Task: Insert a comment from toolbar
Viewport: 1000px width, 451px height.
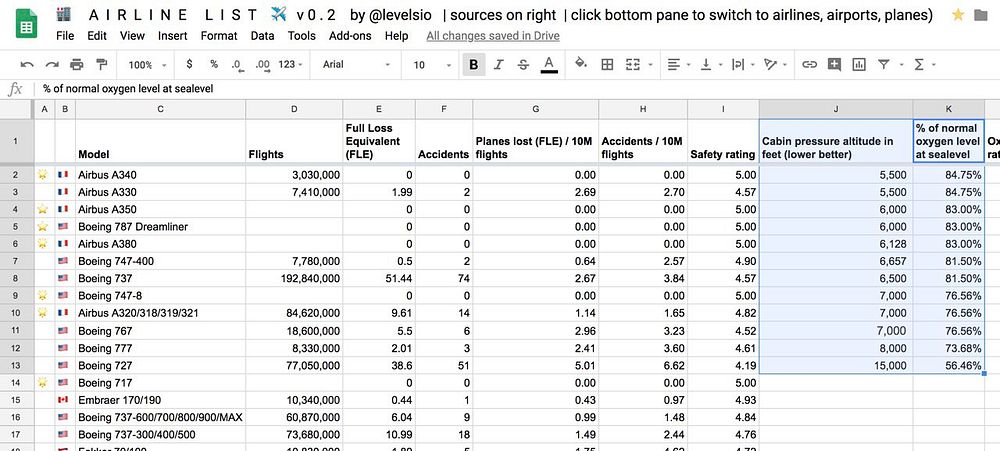Action: [x=834, y=64]
